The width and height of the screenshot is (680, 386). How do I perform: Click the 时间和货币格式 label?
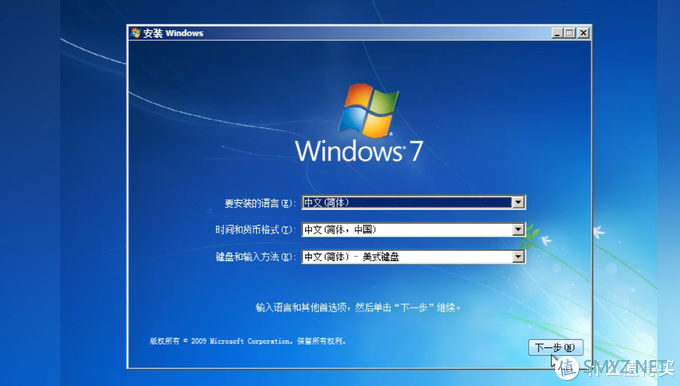(255, 230)
